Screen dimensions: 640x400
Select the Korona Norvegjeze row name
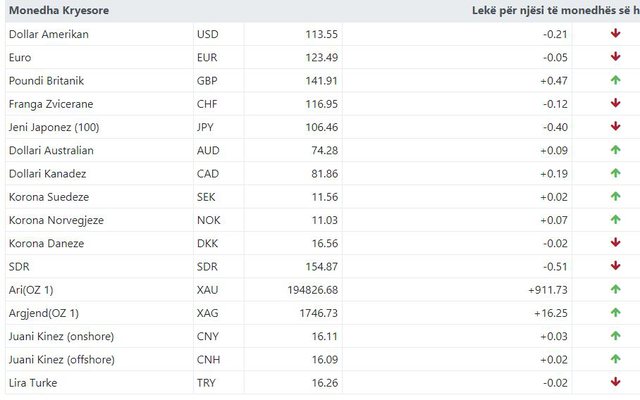56,220
